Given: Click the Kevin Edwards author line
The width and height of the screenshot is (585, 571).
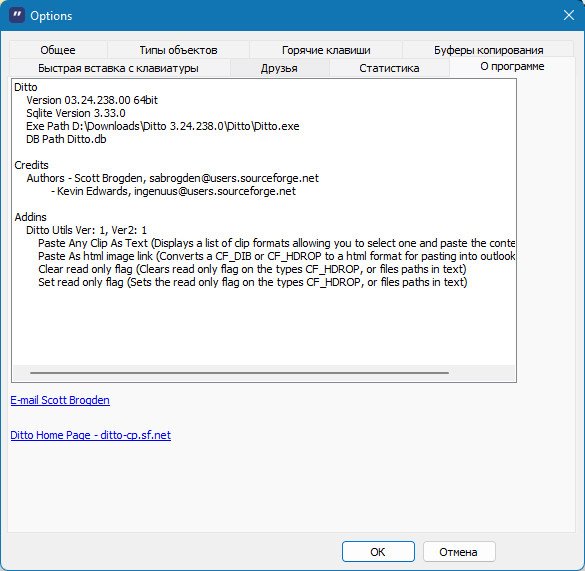Looking at the screenshot, I should point(173,191).
